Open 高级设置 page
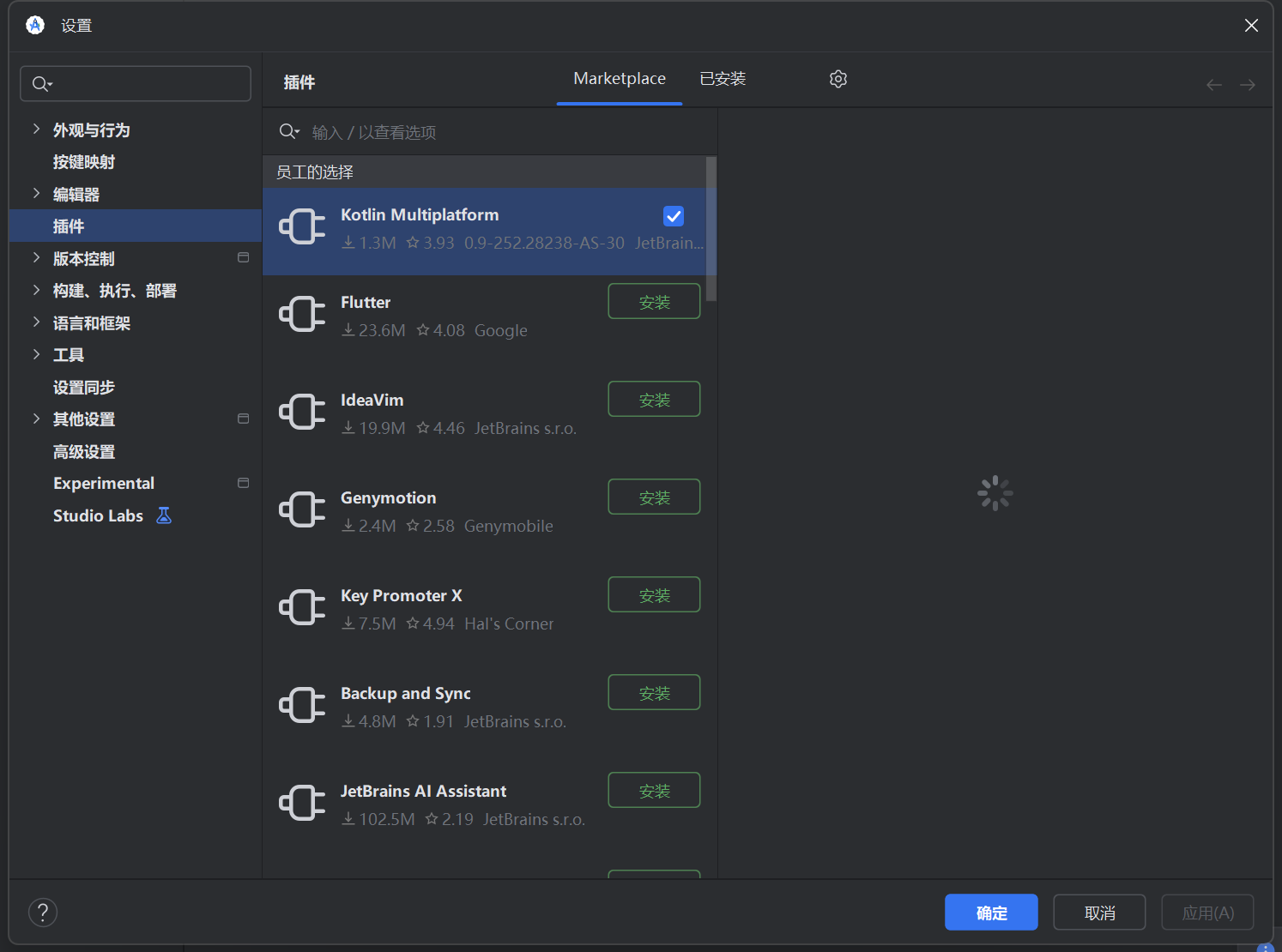Viewport: 1282px width, 952px height. coord(84,452)
